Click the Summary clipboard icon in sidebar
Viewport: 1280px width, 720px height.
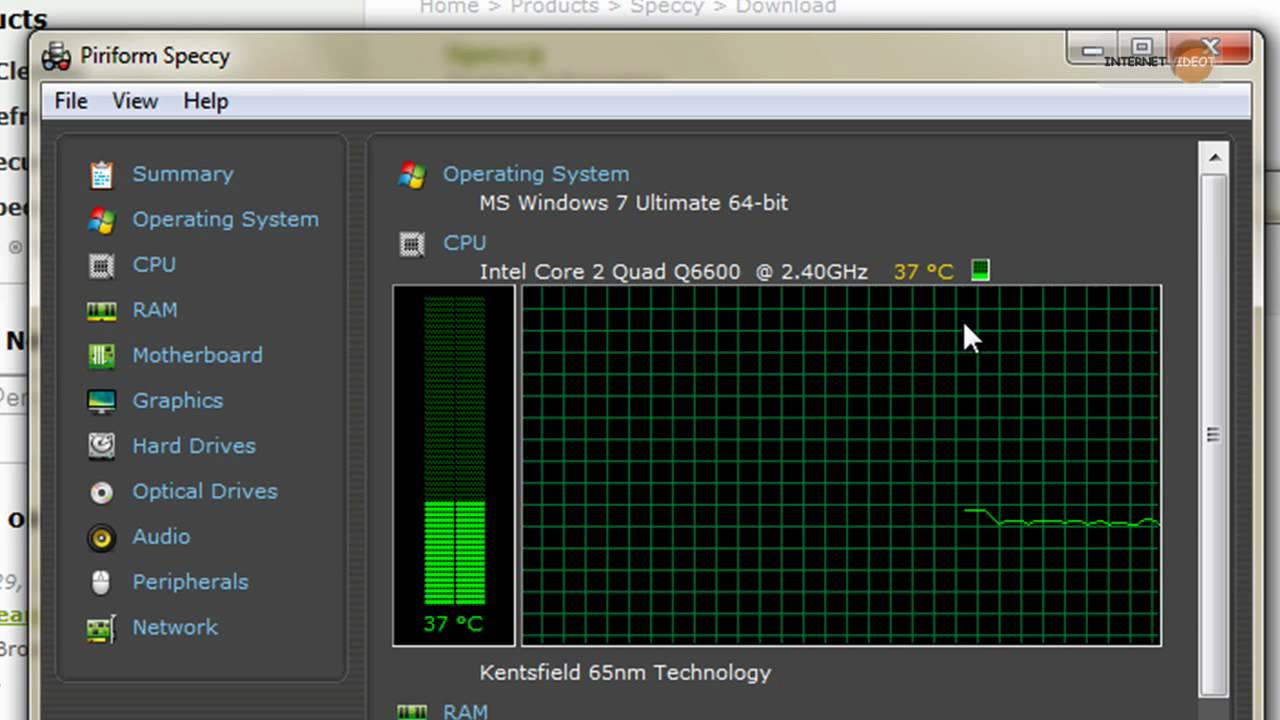pos(101,175)
